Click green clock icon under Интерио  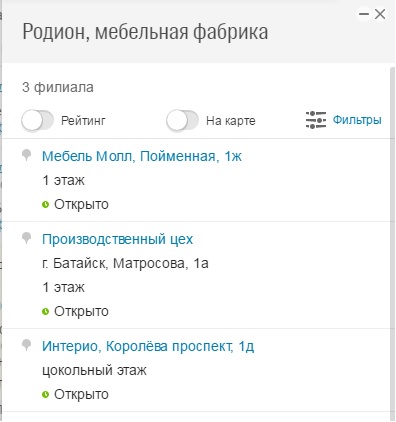46,394
